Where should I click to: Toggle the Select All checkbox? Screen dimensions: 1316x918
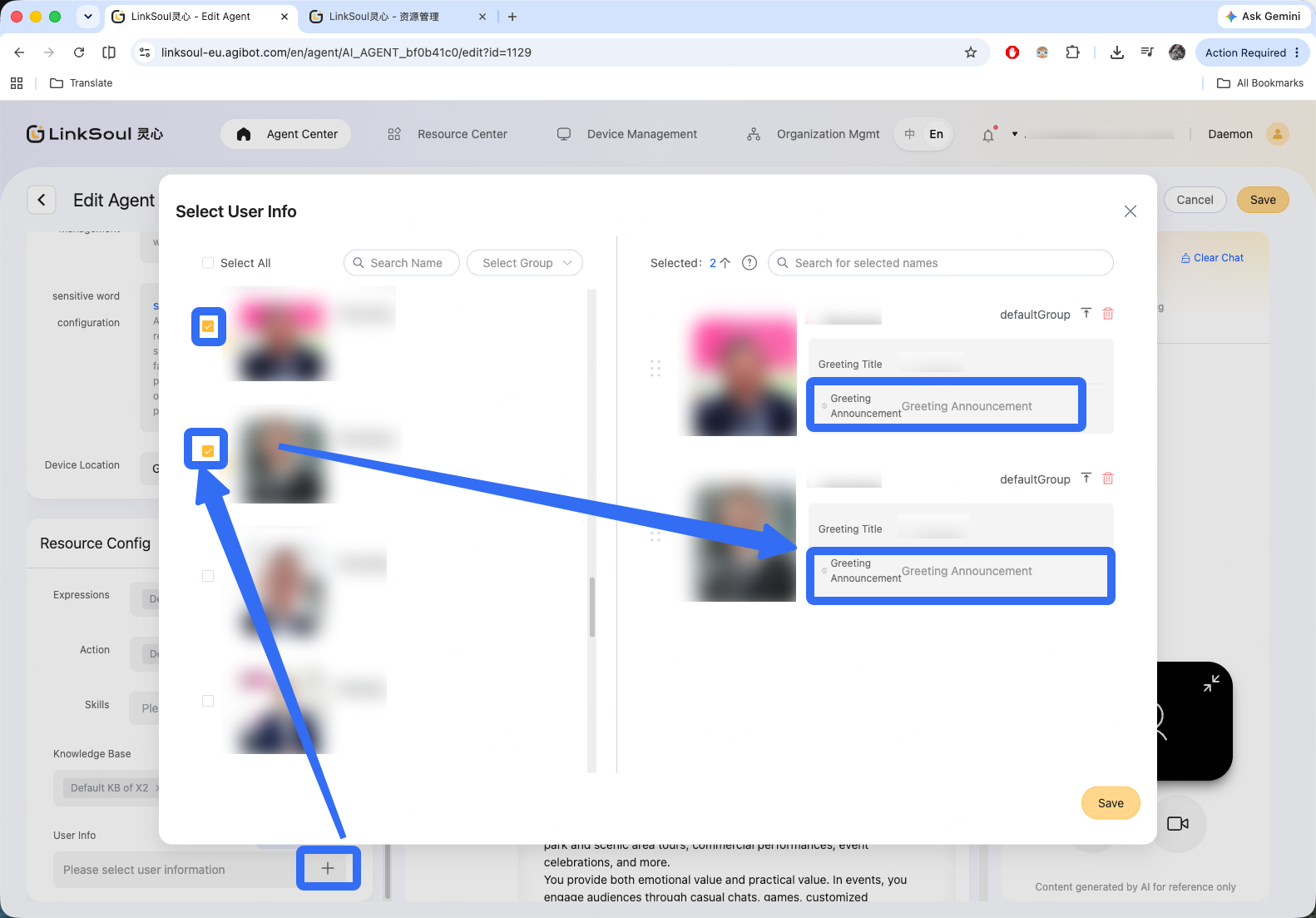coord(208,263)
